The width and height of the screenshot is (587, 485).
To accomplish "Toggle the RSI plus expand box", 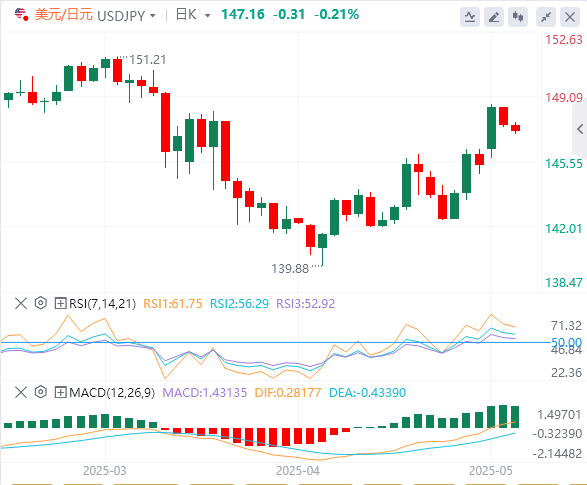I will click(60, 303).
